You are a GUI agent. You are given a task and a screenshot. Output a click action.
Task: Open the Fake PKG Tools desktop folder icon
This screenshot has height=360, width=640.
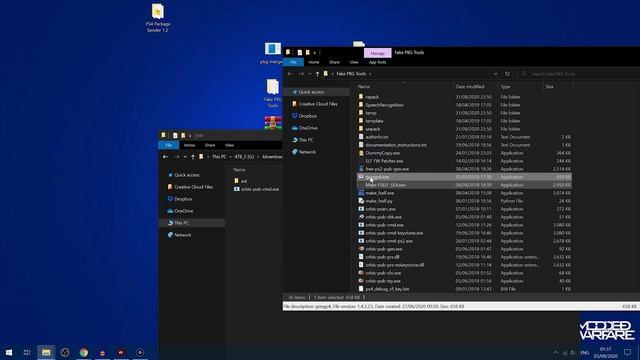[273, 93]
